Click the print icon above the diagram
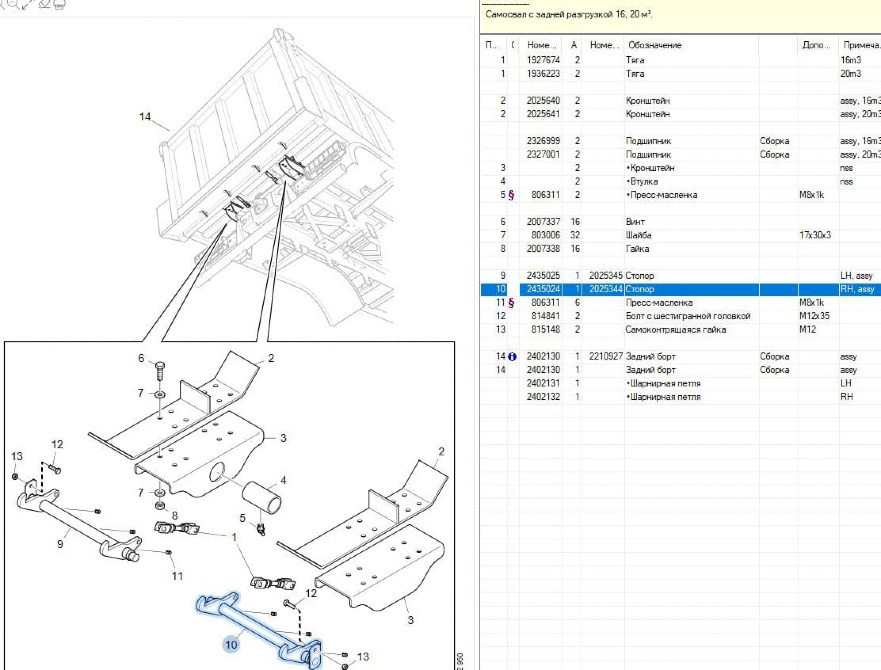Viewport: 881px width, 670px height. [60, 4]
